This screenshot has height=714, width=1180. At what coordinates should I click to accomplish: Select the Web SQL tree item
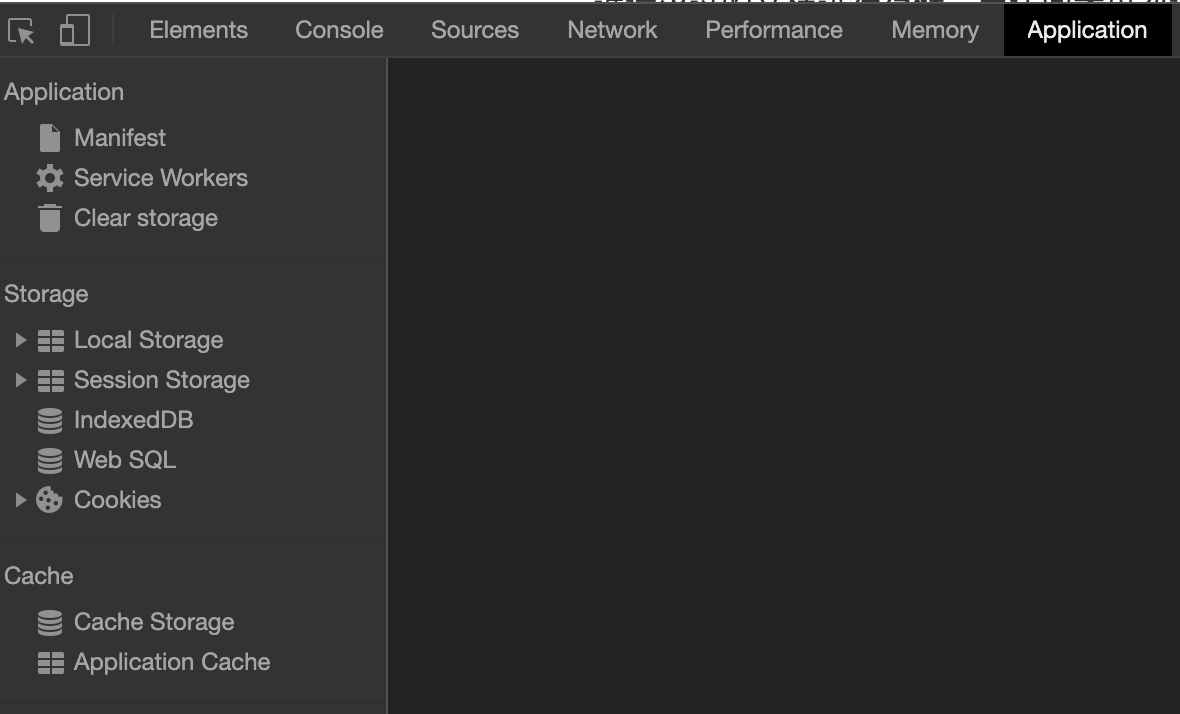coord(124,460)
